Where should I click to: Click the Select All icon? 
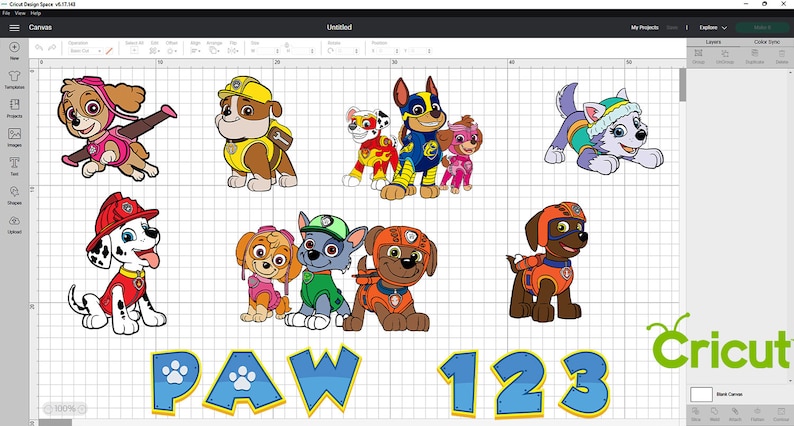tap(134, 50)
